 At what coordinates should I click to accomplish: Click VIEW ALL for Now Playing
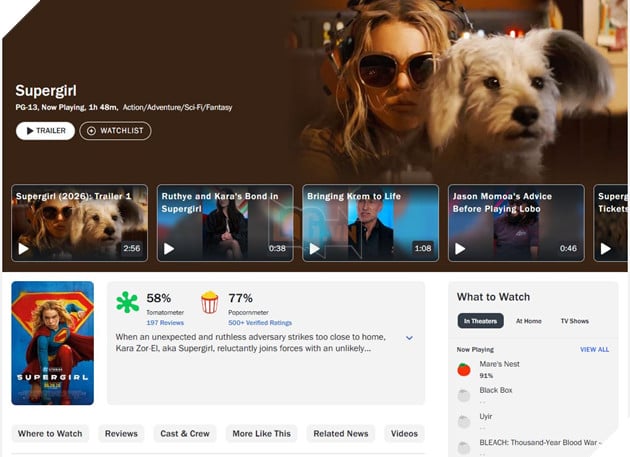coord(595,350)
